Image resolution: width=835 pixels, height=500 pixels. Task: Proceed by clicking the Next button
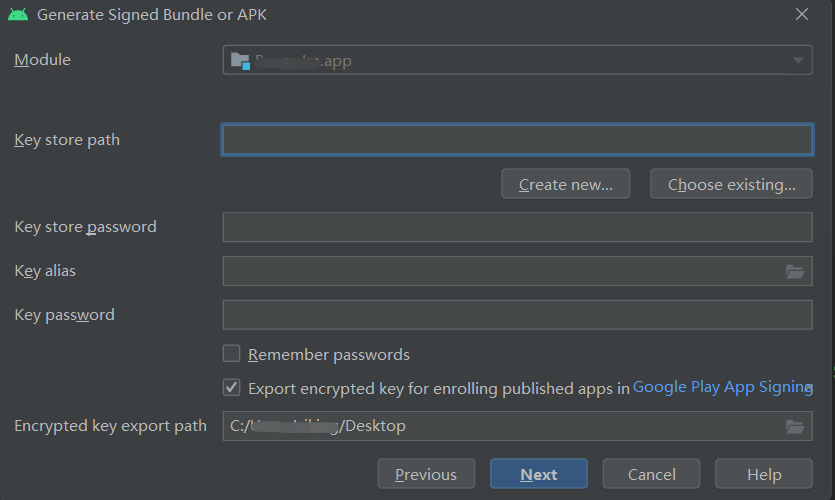[539, 474]
